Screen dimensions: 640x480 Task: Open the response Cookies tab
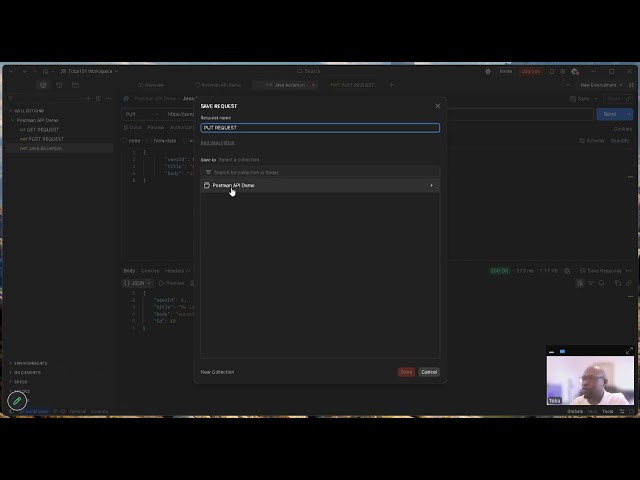tap(150, 271)
